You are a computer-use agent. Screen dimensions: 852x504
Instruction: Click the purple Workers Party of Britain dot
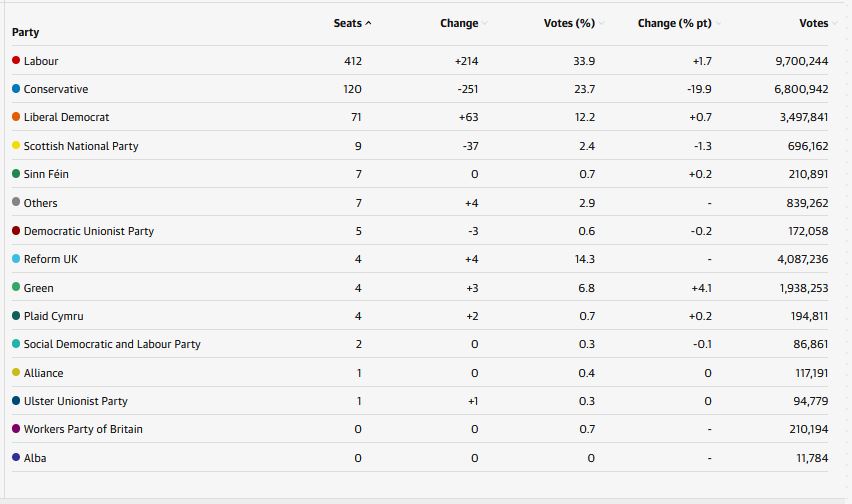click(x=16, y=429)
